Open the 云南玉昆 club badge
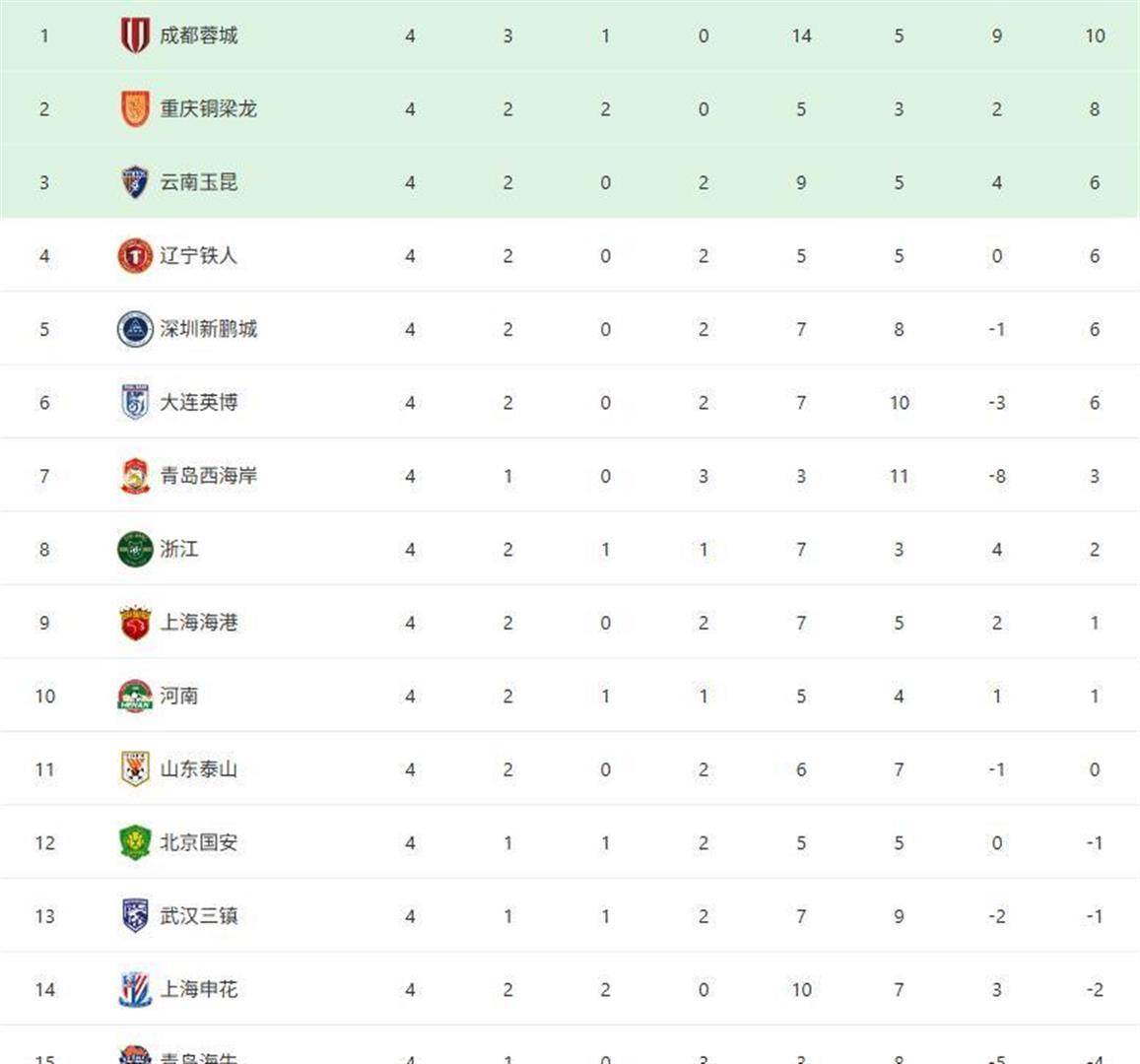The width and height of the screenshot is (1140, 1064). click(135, 182)
